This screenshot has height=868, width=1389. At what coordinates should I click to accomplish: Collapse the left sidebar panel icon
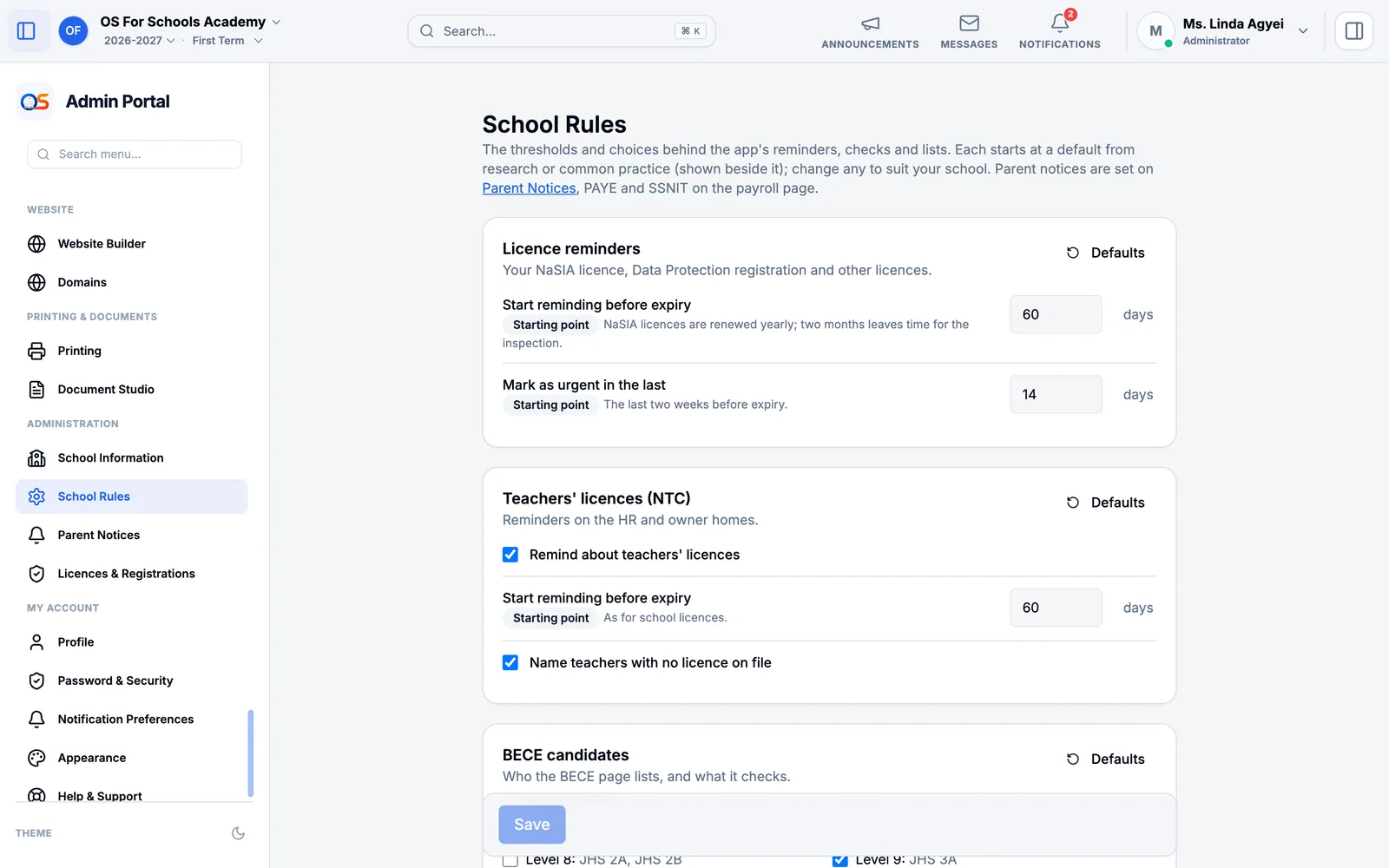pos(26,31)
